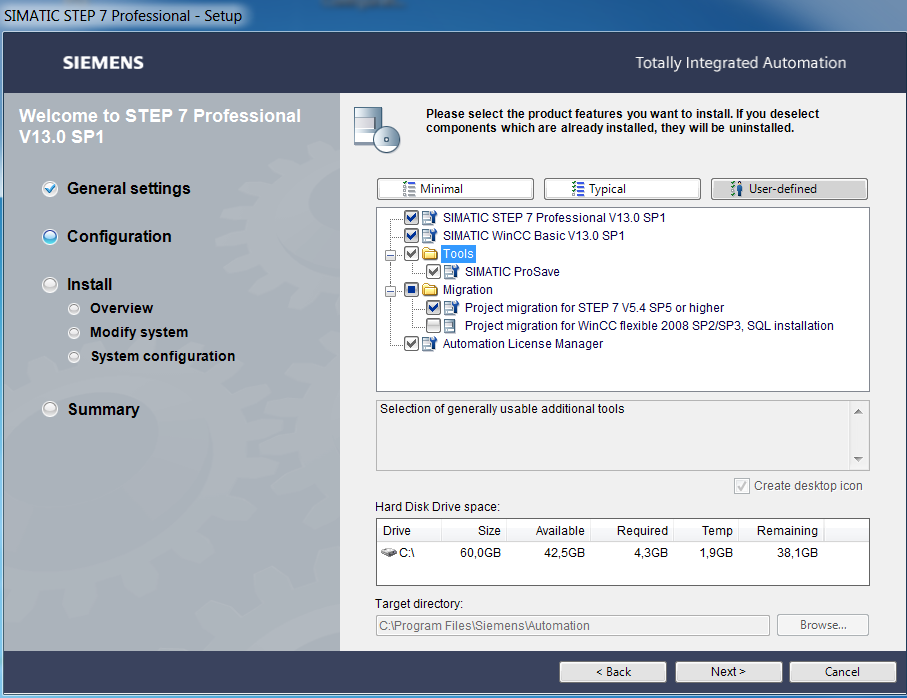Click the C:\ drive icon
This screenshot has width=907, height=698.
(x=389, y=552)
